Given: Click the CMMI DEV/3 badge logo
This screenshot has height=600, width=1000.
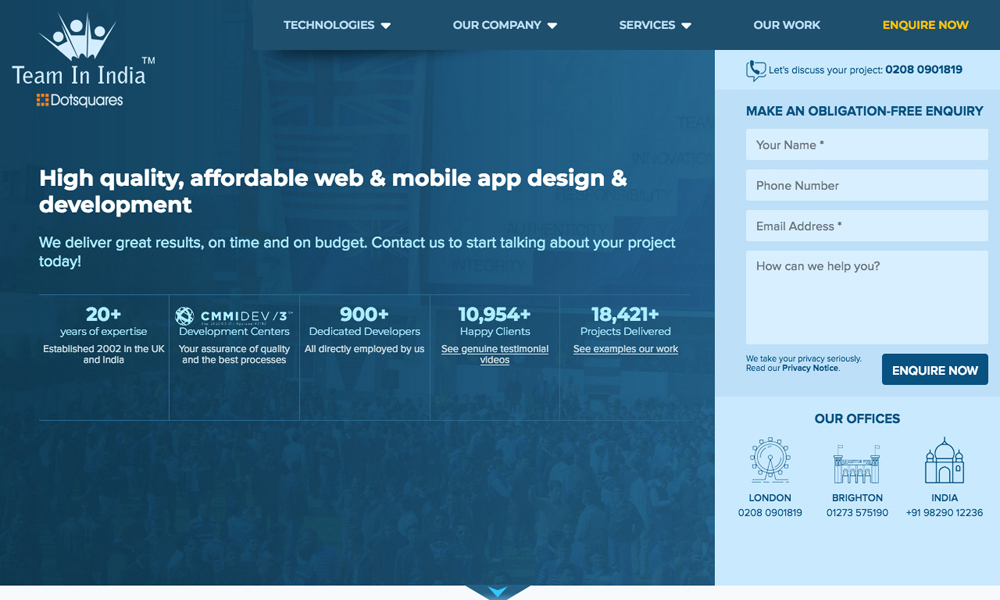Looking at the screenshot, I should pos(234,316).
